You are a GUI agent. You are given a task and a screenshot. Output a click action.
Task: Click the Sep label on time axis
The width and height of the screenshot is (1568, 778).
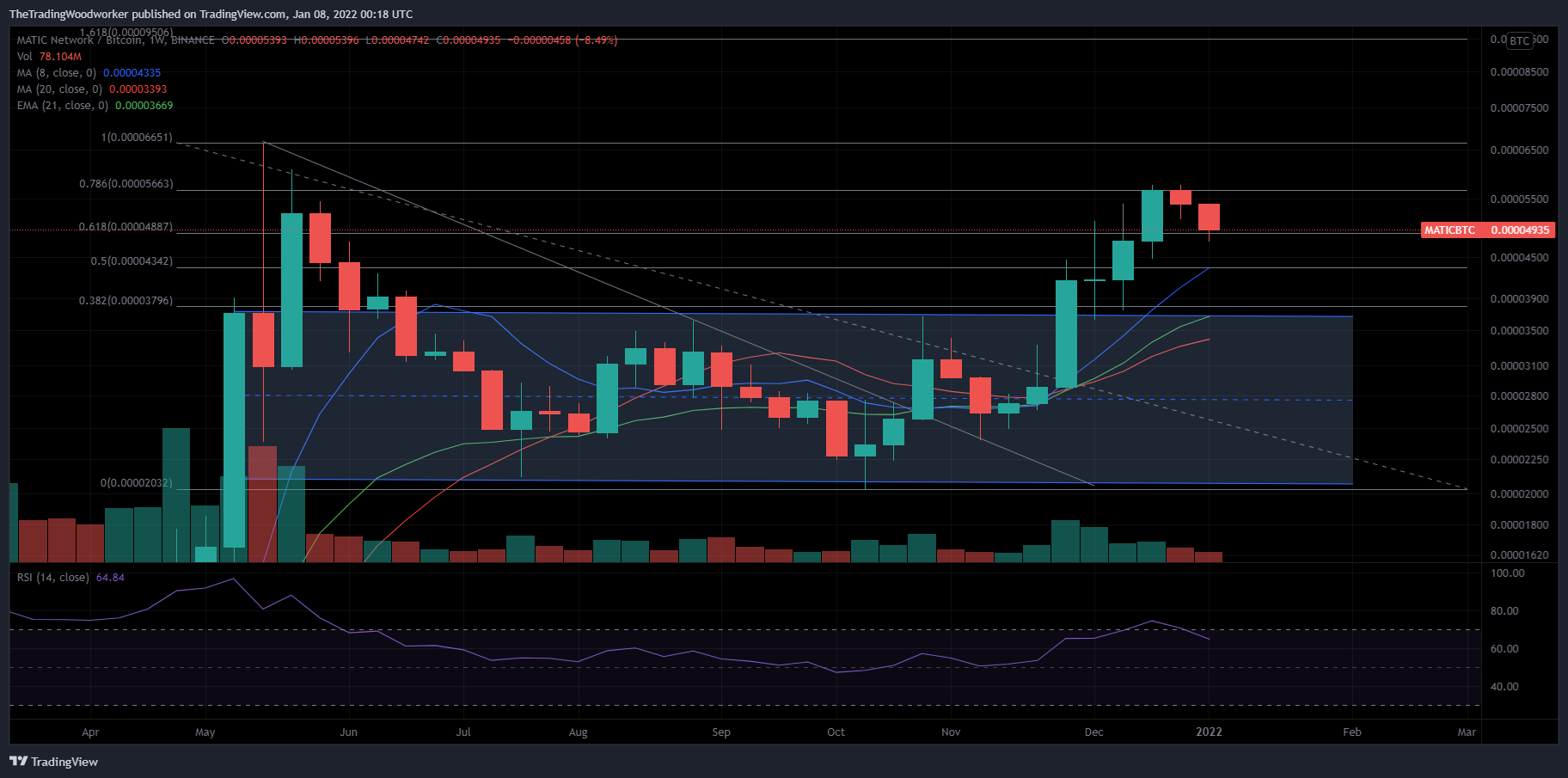coord(721,732)
